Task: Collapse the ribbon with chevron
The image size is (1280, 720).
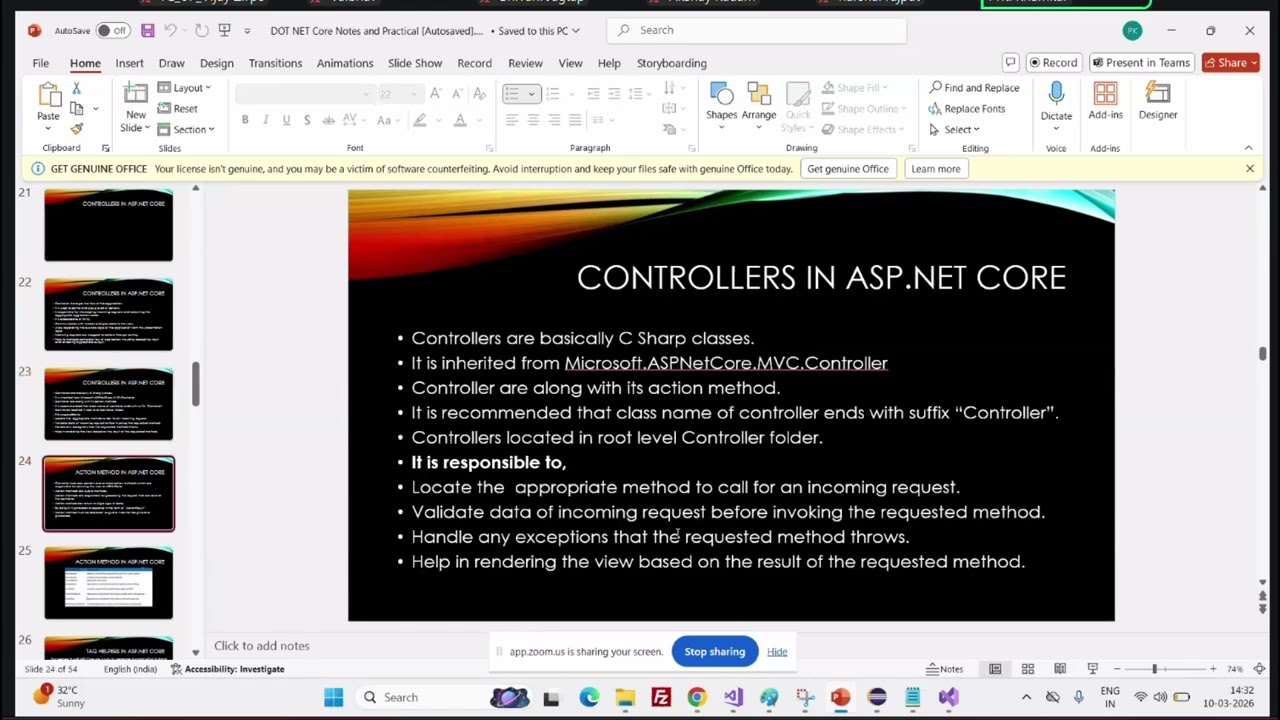Action: [x=1248, y=148]
